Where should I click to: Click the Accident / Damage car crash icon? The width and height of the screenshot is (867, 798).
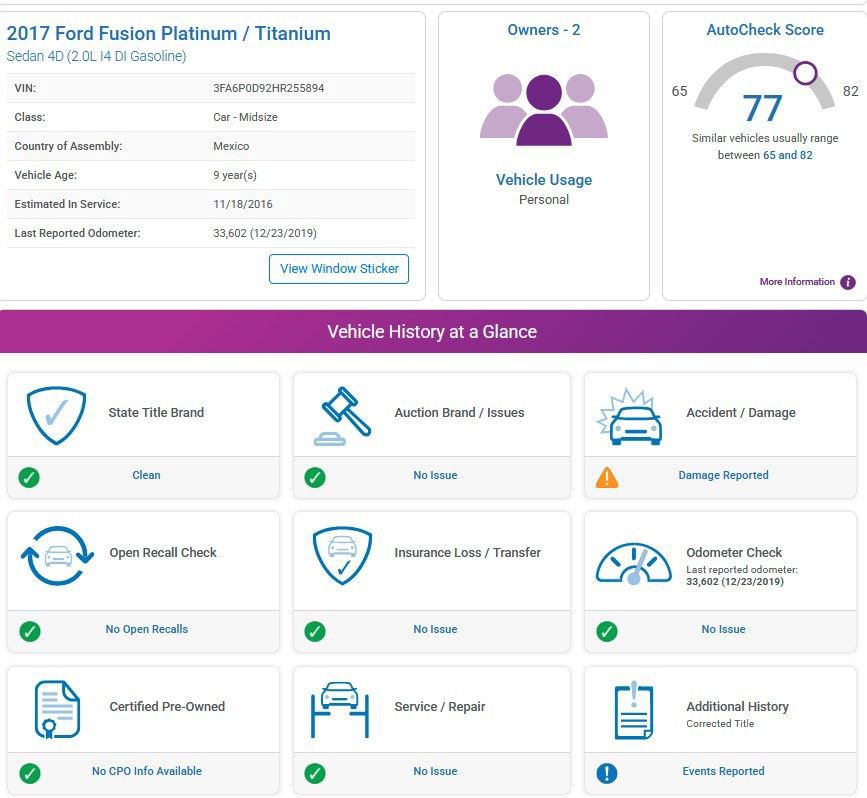click(630, 416)
